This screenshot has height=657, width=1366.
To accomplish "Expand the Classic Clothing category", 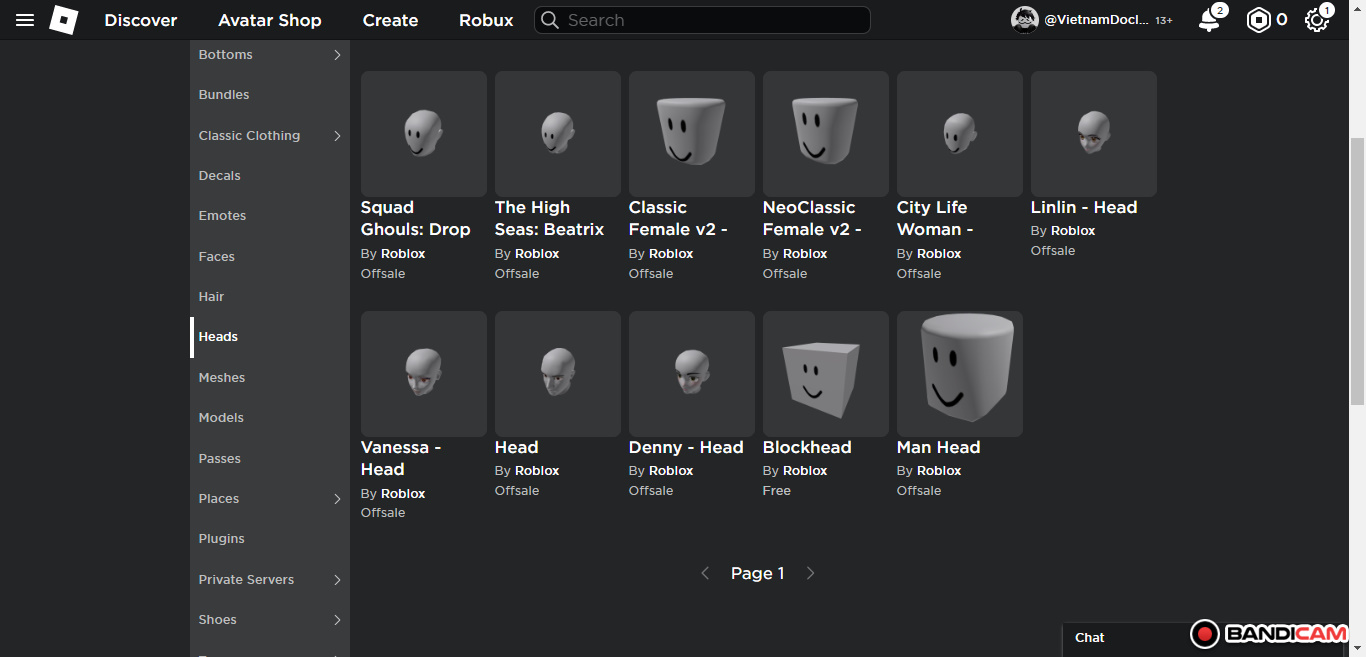I will (337, 136).
